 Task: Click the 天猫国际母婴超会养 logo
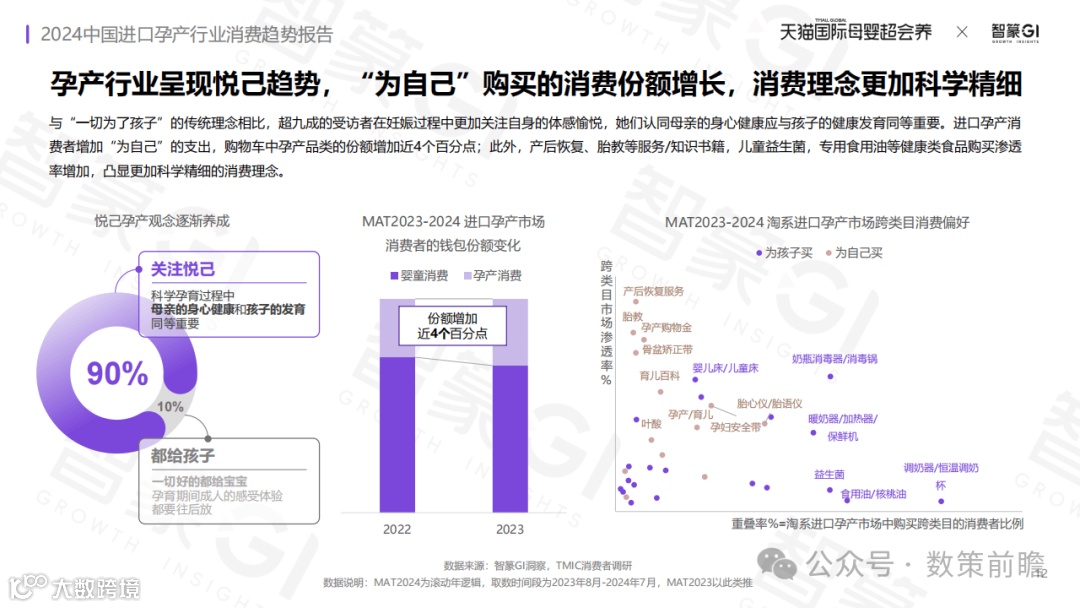pyautogui.click(x=855, y=31)
